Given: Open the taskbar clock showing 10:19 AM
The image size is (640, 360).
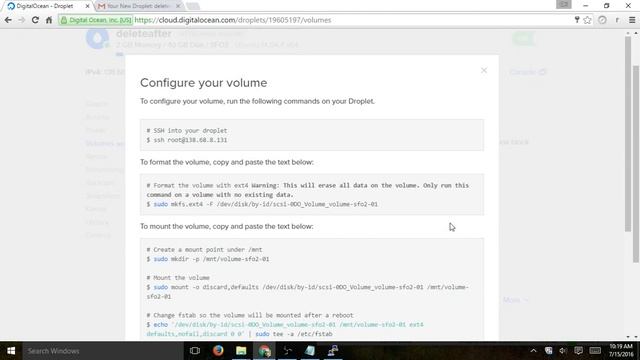Looking at the screenshot, I should pos(621,351).
